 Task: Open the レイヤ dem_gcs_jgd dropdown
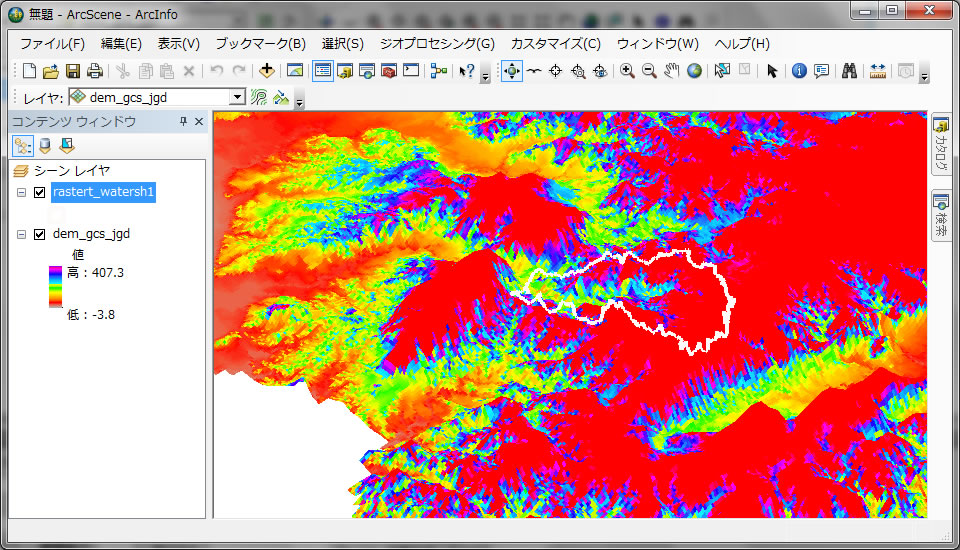(237, 97)
